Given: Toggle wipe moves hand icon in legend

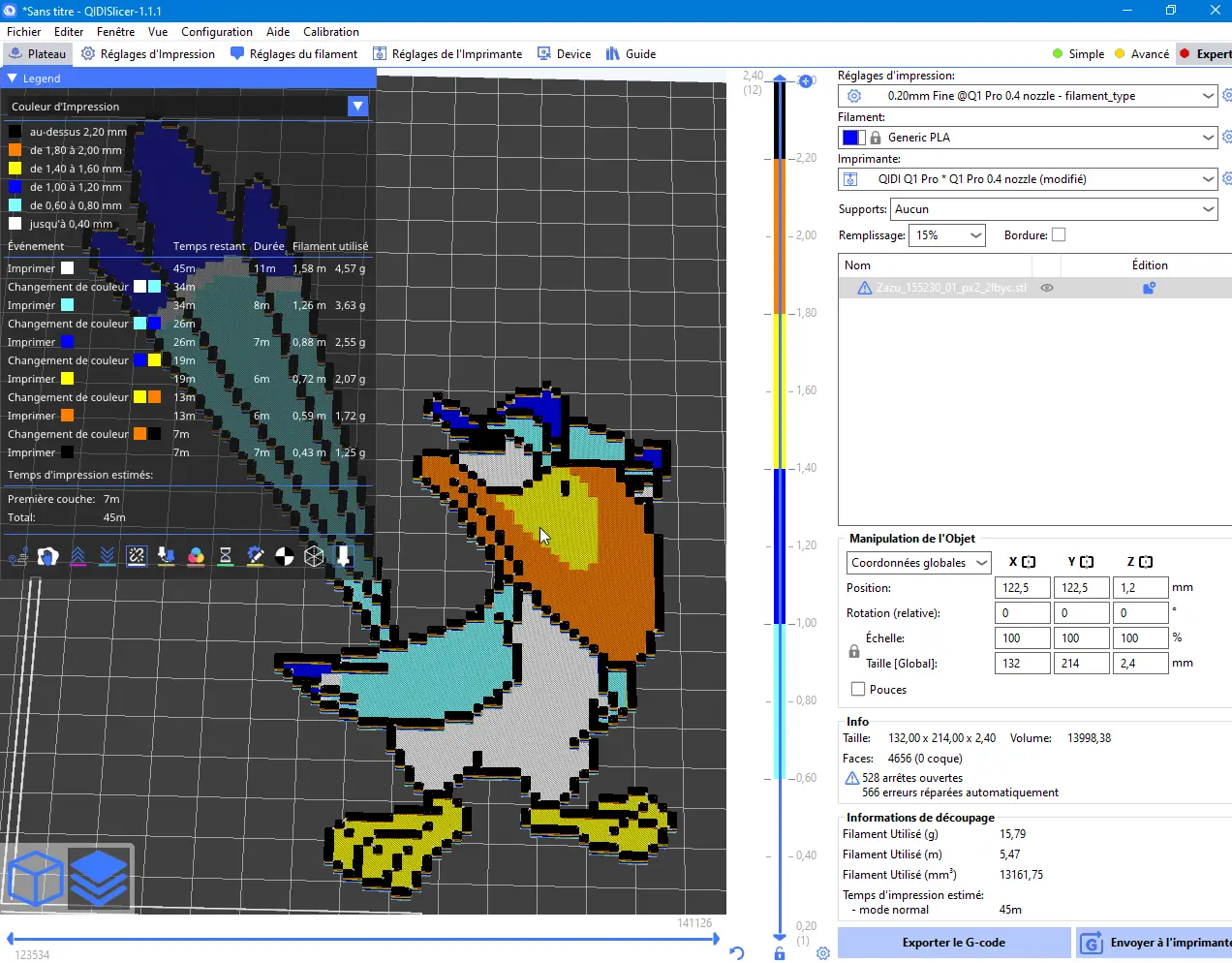Looking at the screenshot, I should click(x=47, y=556).
